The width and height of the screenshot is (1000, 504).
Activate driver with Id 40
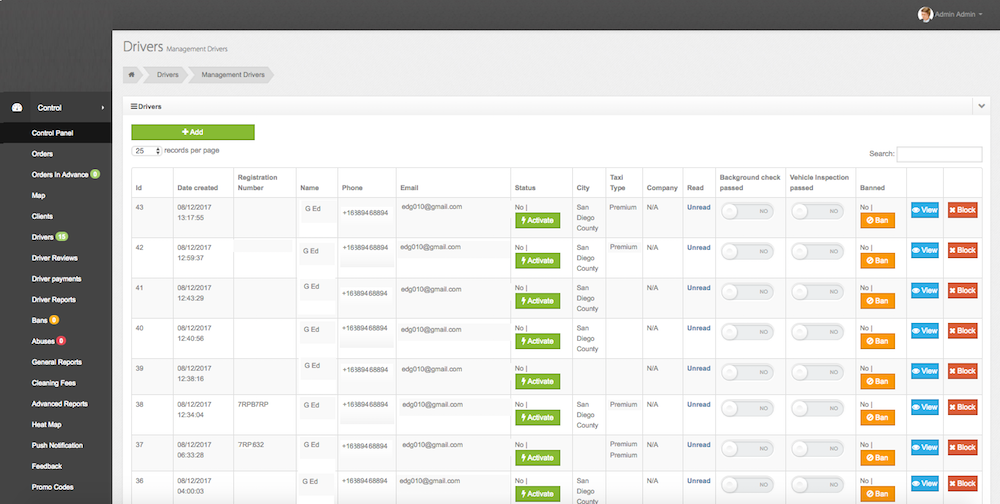[538, 341]
